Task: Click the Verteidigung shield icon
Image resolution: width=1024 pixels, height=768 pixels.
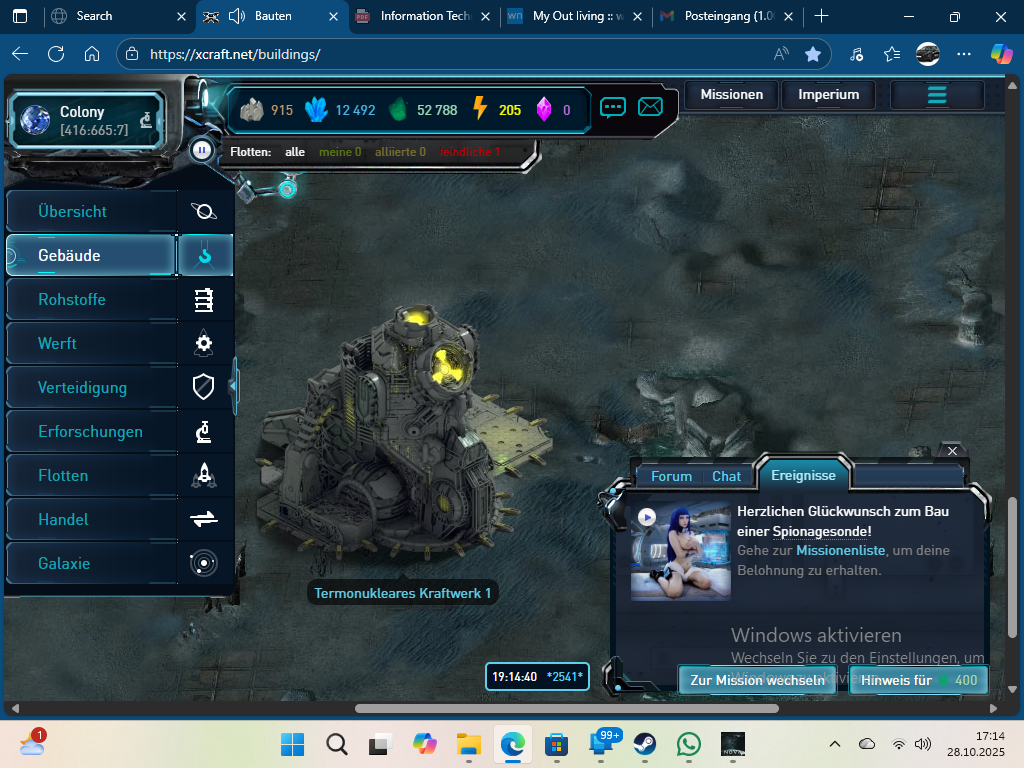Action: [x=204, y=388]
